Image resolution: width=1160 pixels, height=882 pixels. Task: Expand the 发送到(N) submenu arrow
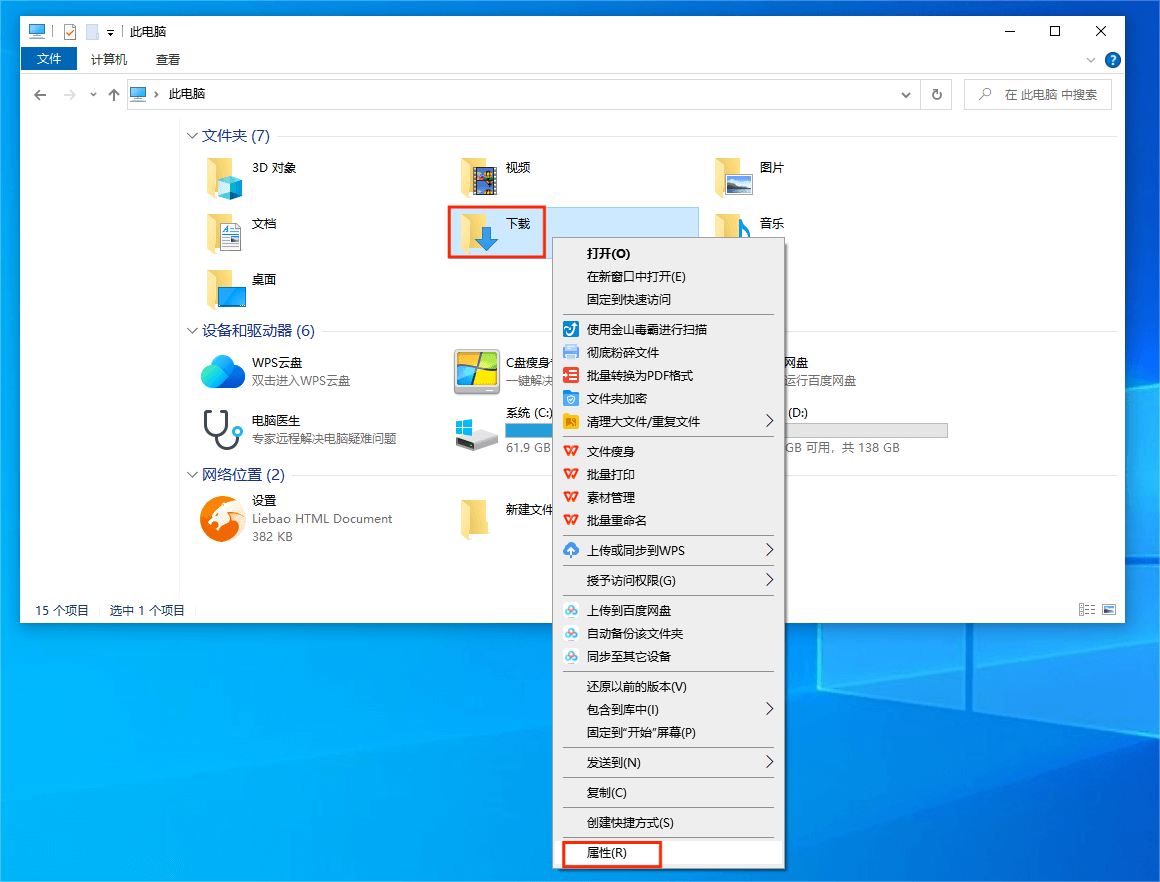(x=768, y=763)
